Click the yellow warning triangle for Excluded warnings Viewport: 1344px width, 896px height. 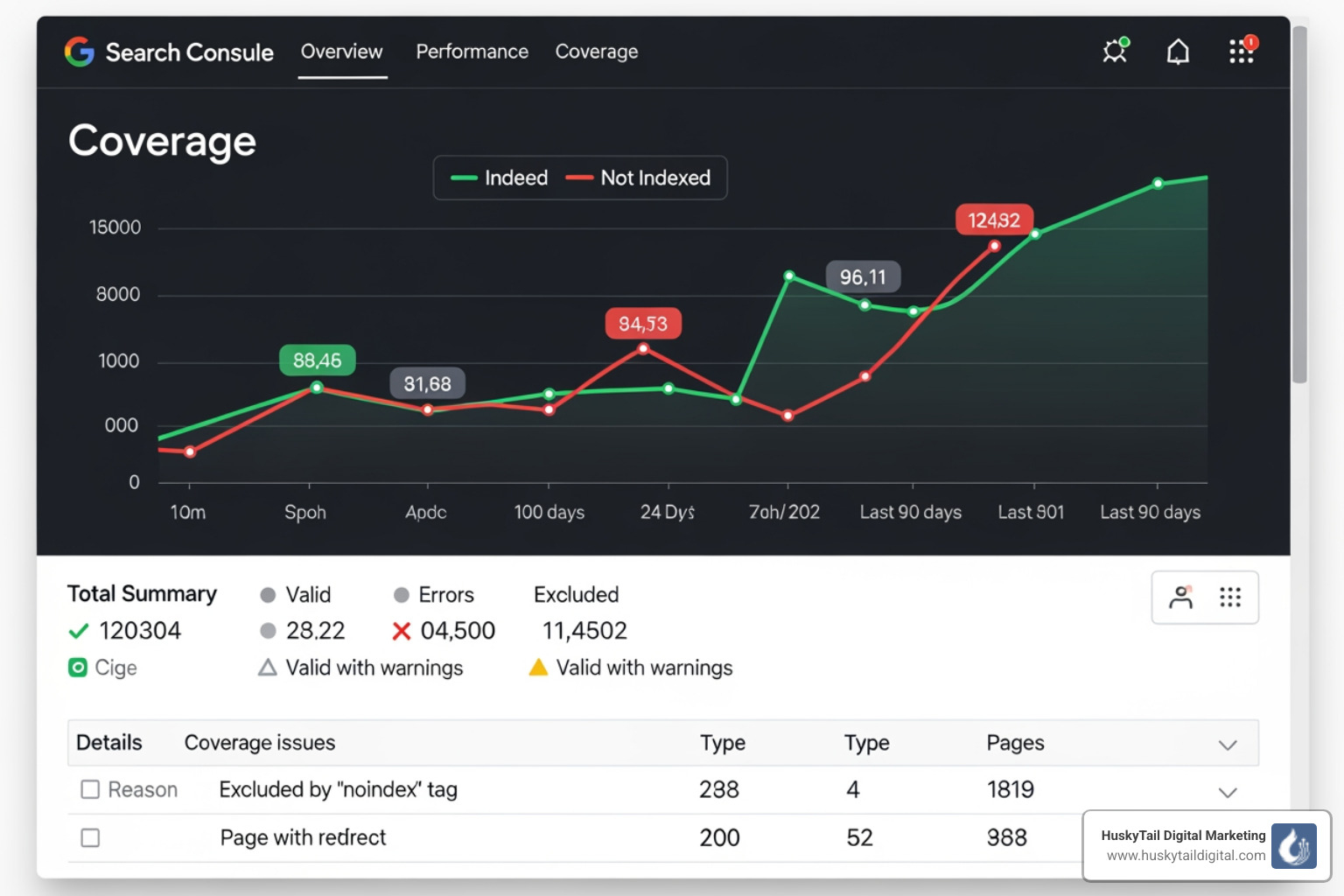pyautogui.click(x=539, y=667)
